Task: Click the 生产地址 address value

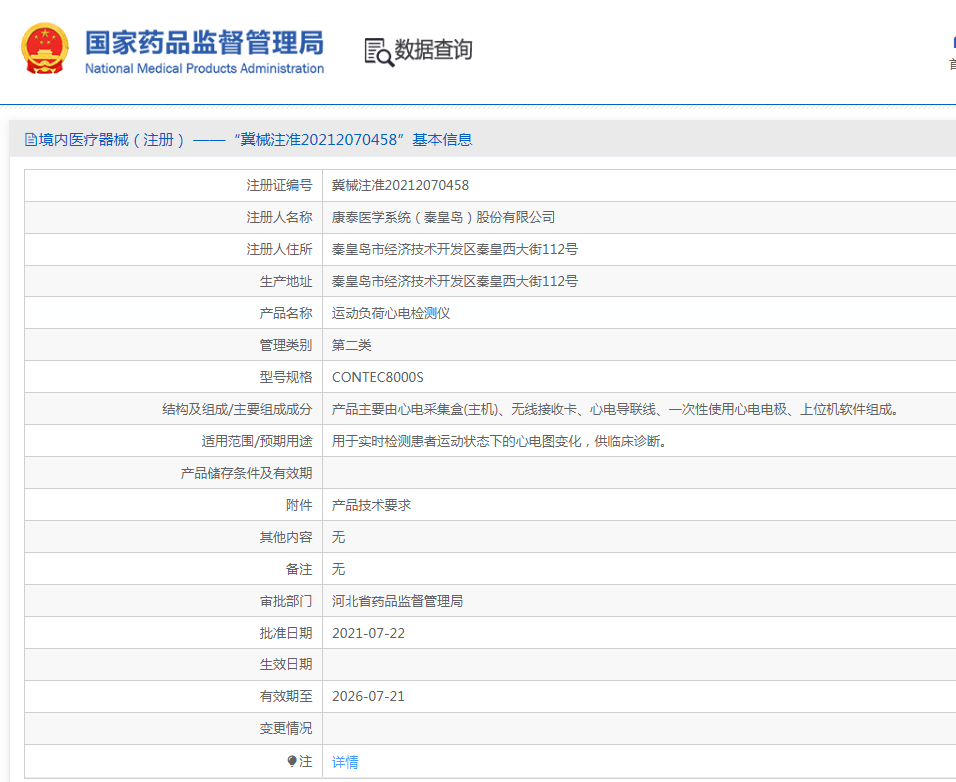Action: [455, 281]
